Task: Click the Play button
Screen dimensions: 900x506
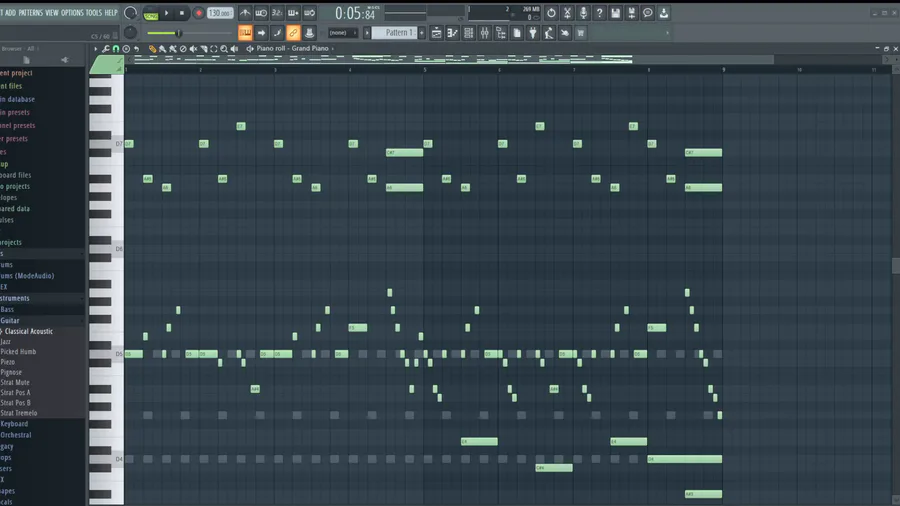Action: coord(166,13)
